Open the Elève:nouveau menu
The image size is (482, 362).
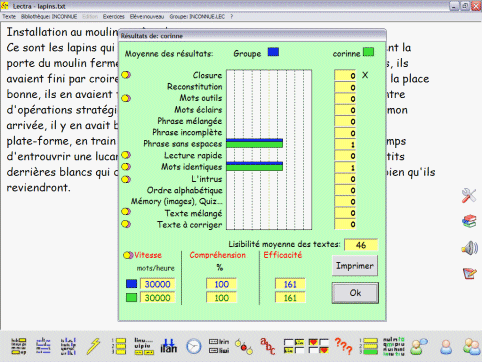pyautogui.click(x=147, y=17)
